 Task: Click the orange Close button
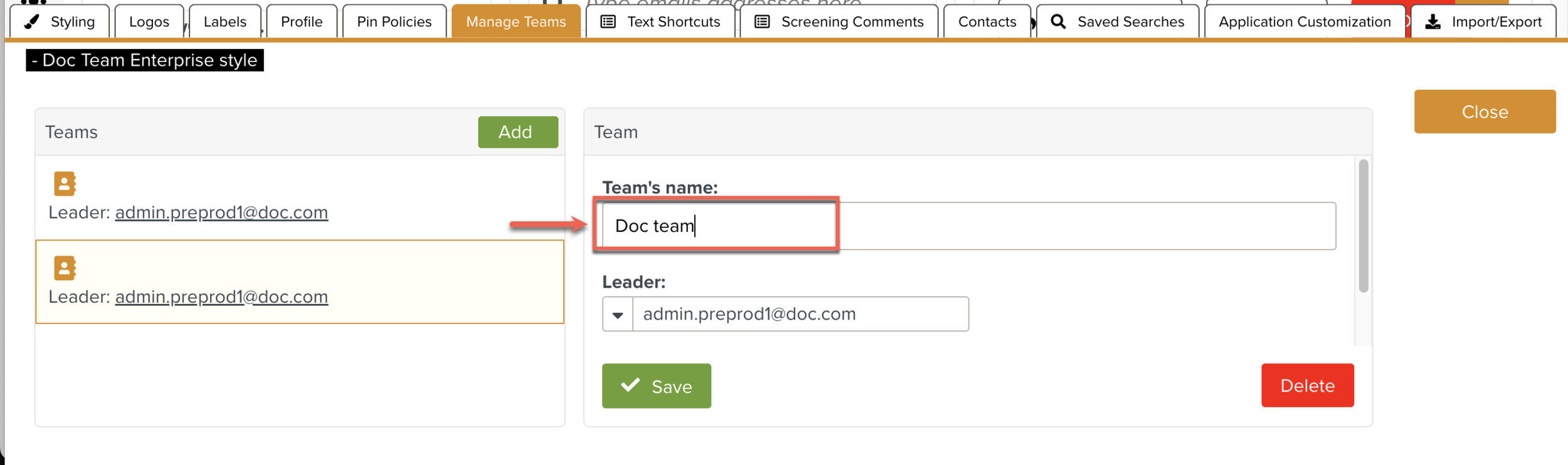pyautogui.click(x=1484, y=112)
